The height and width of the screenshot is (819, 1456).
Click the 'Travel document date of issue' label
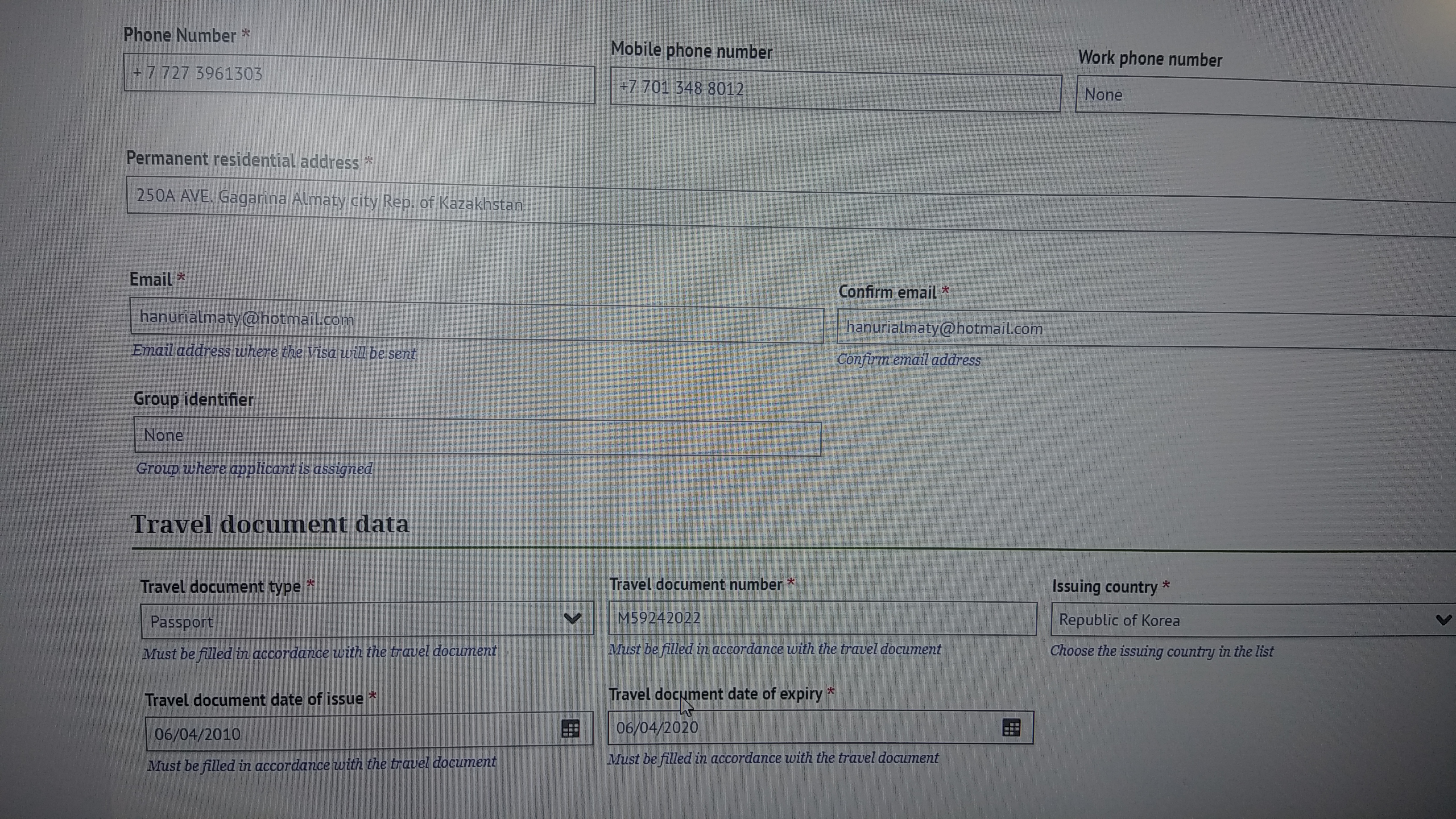(254, 700)
